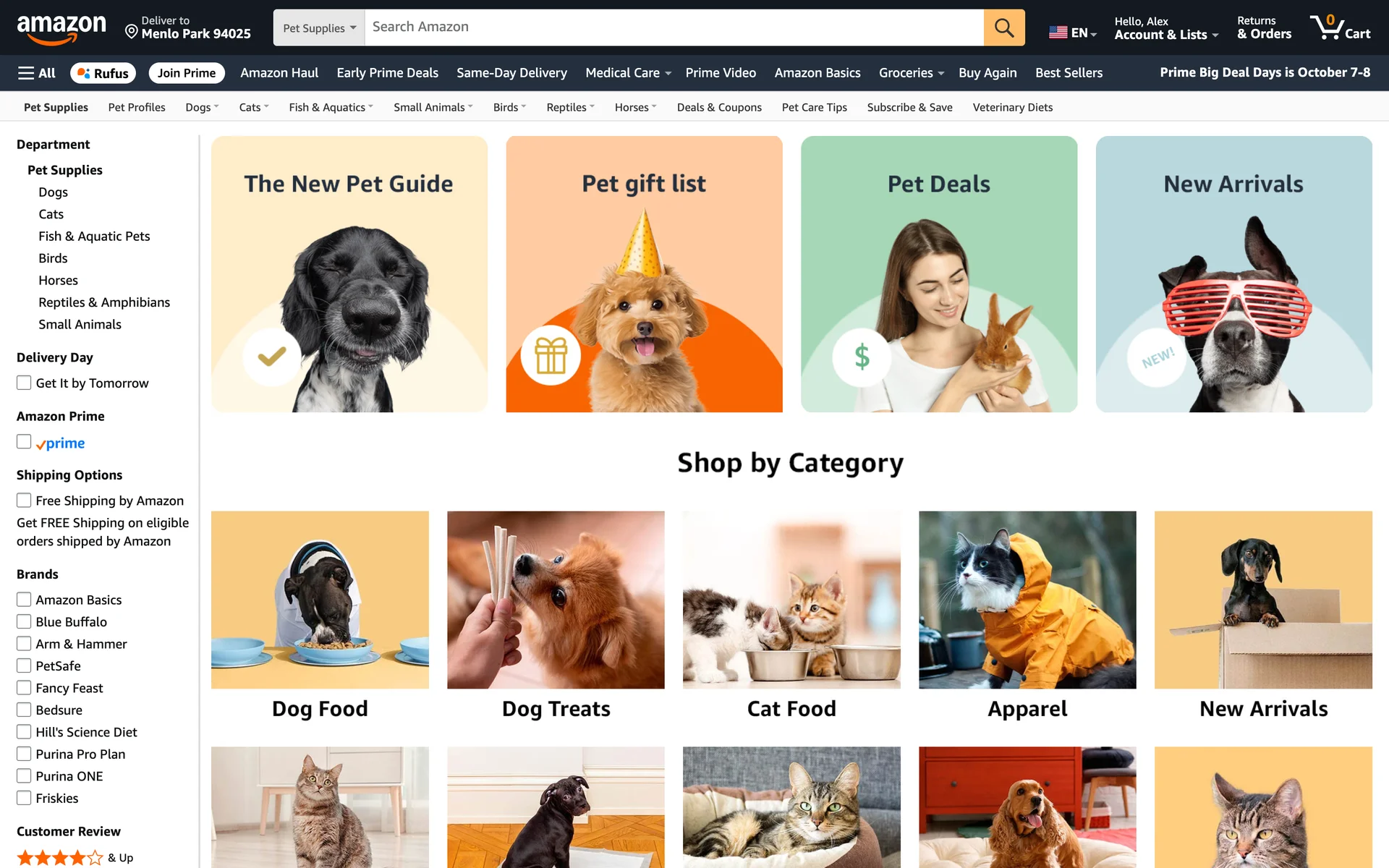Viewport: 1389px width, 868px height.
Task: Tick the Blue Buffalo brand checkbox
Action: tap(24, 621)
